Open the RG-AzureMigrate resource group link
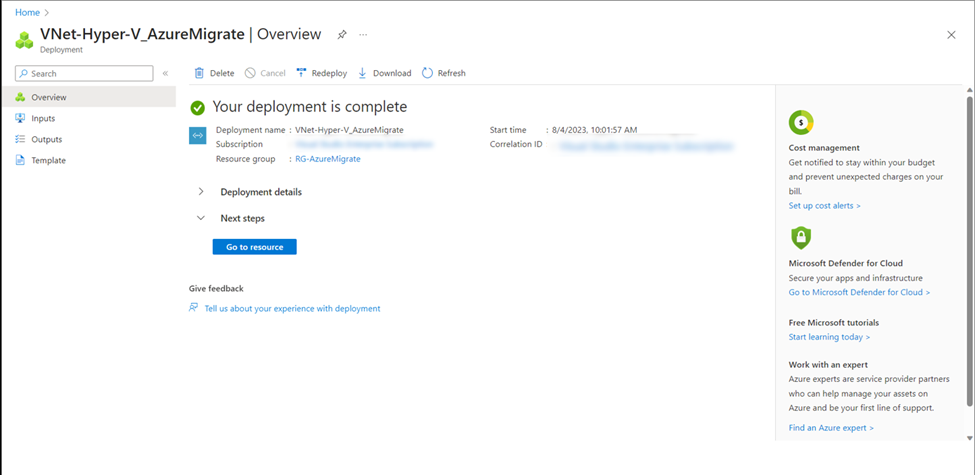Screen dimensions: 975x475 [x=328, y=159]
